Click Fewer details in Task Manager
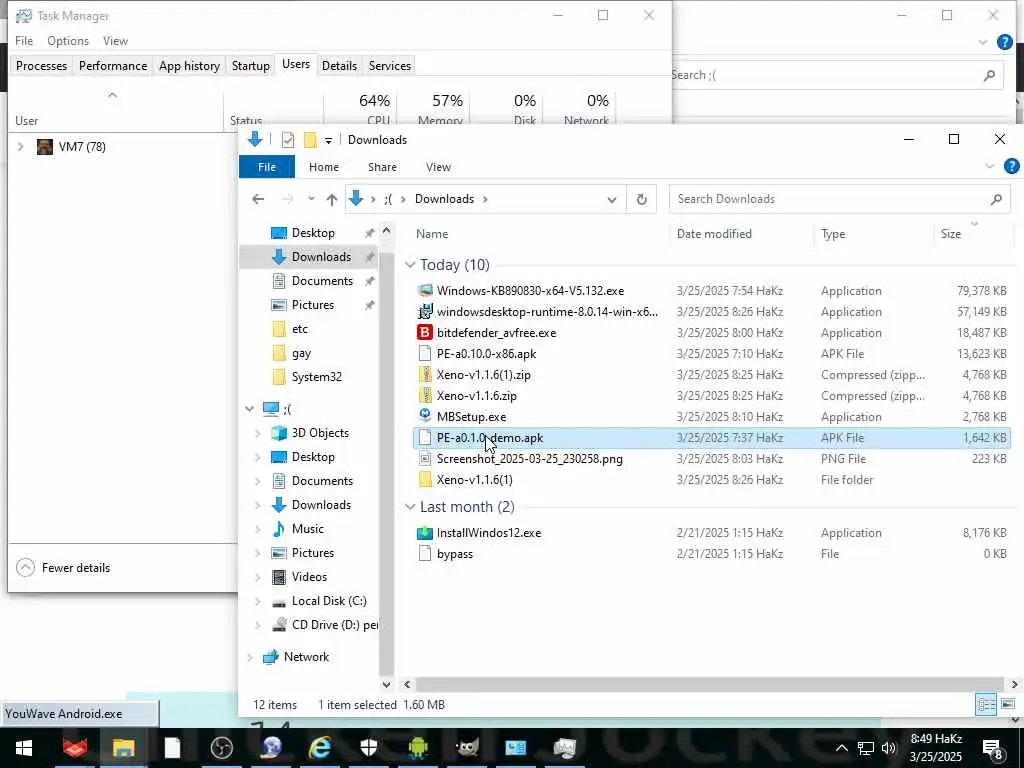 63,568
